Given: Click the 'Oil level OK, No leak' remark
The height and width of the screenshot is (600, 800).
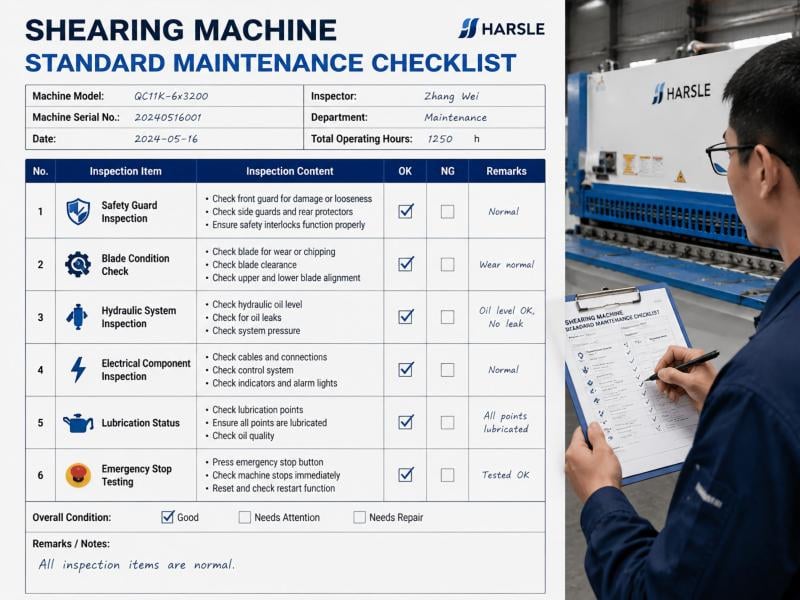Looking at the screenshot, I should [506, 317].
